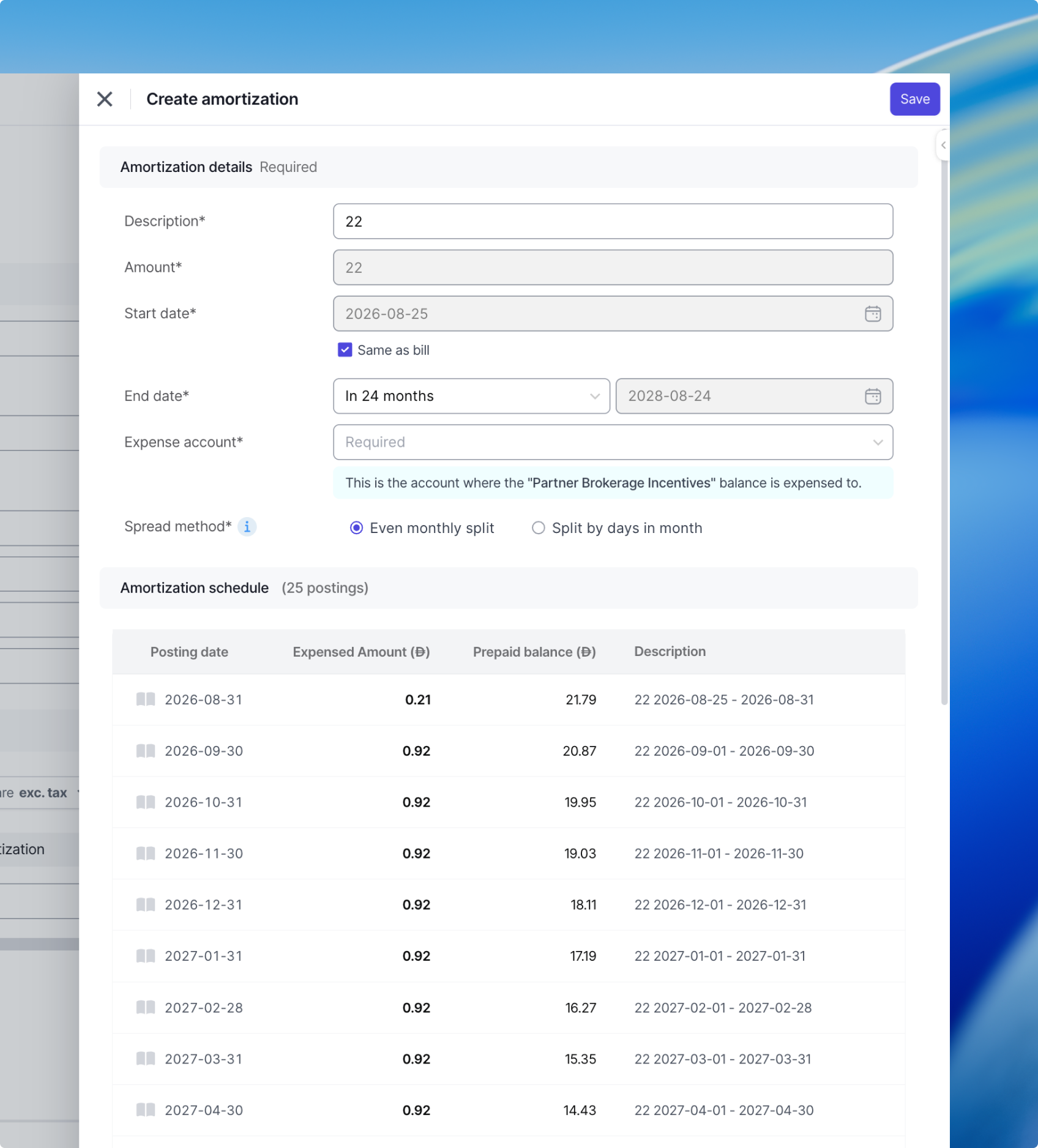Viewport: 1038px width, 1148px height.
Task: Open the In 24 months dropdown
Action: 471,397
